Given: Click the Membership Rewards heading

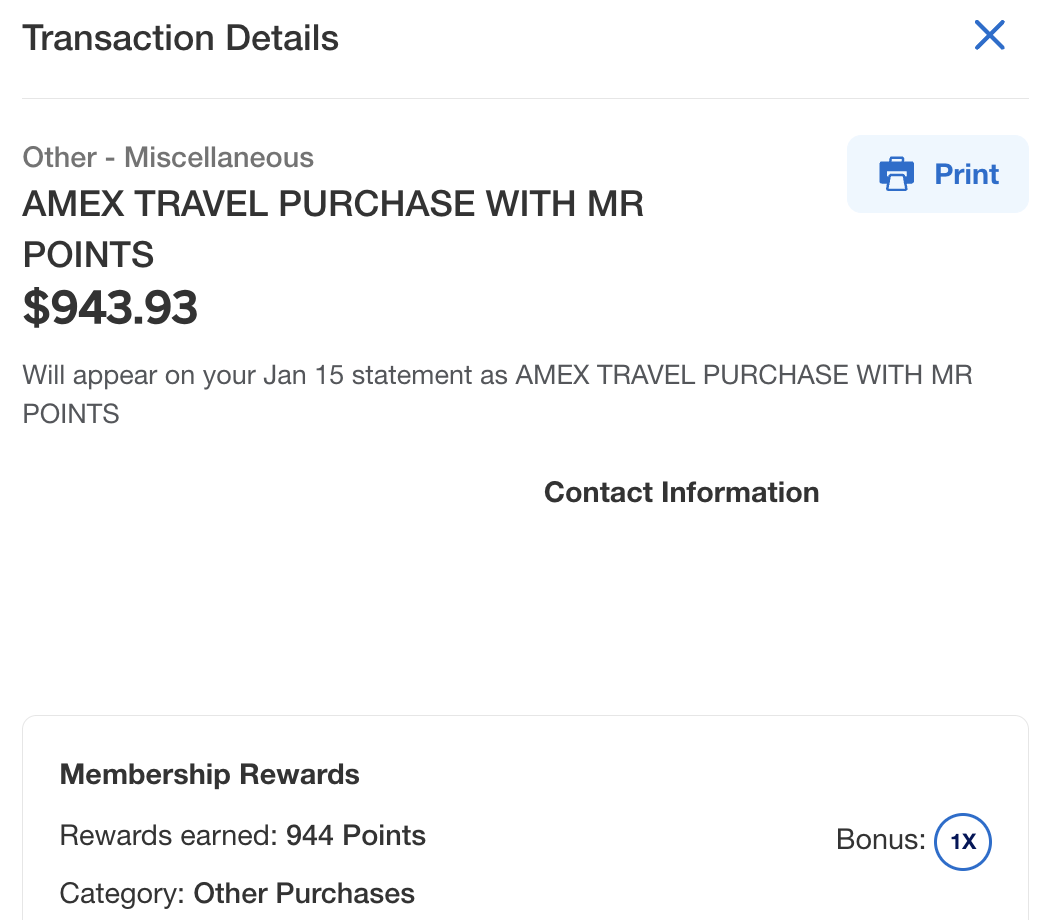Looking at the screenshot, I should click(210, 774).
